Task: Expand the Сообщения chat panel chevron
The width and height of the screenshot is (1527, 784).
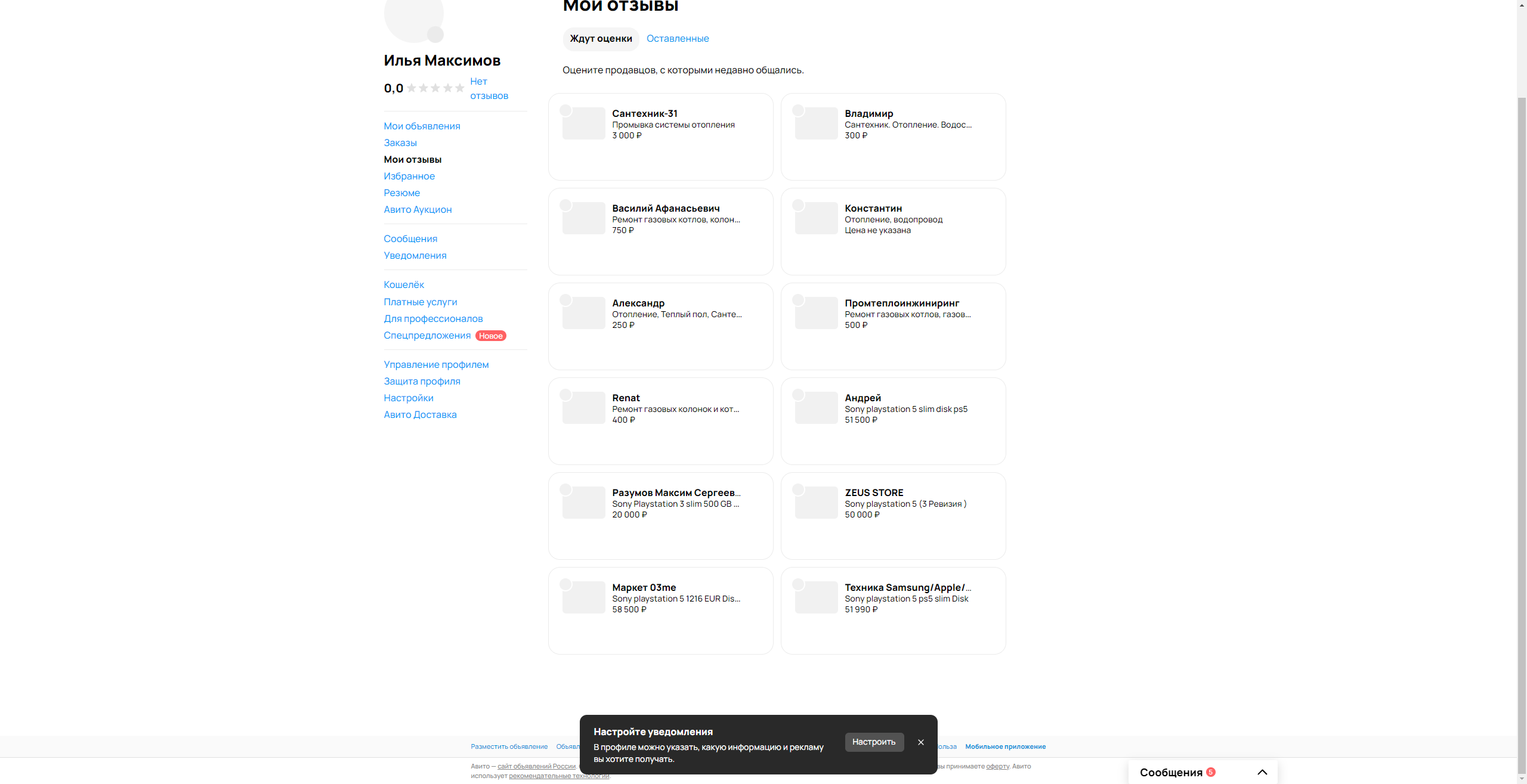Action: (1262, 772)
